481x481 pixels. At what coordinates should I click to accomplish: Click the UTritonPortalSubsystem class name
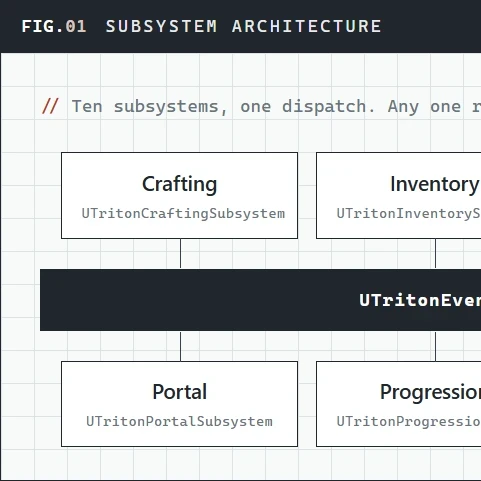point(179,422)
